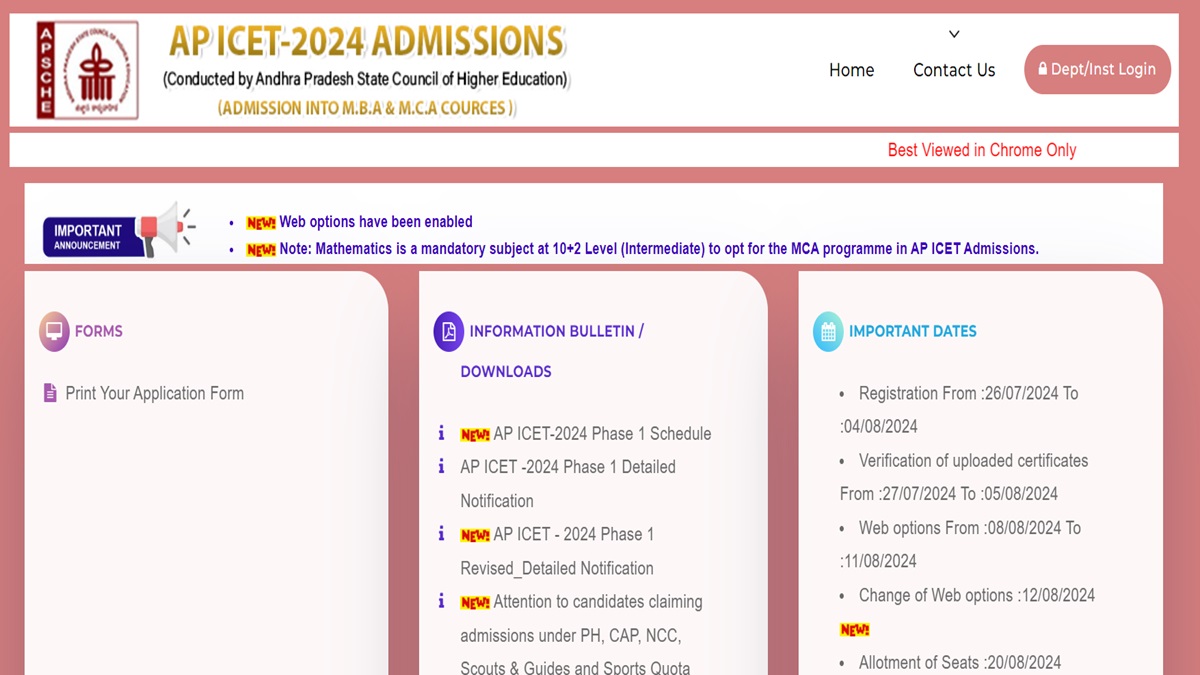Click 'Allotment of Seats :20/08/2024' entry
The width and height of the screenshot is (1200, 675).
click(960, 662)
